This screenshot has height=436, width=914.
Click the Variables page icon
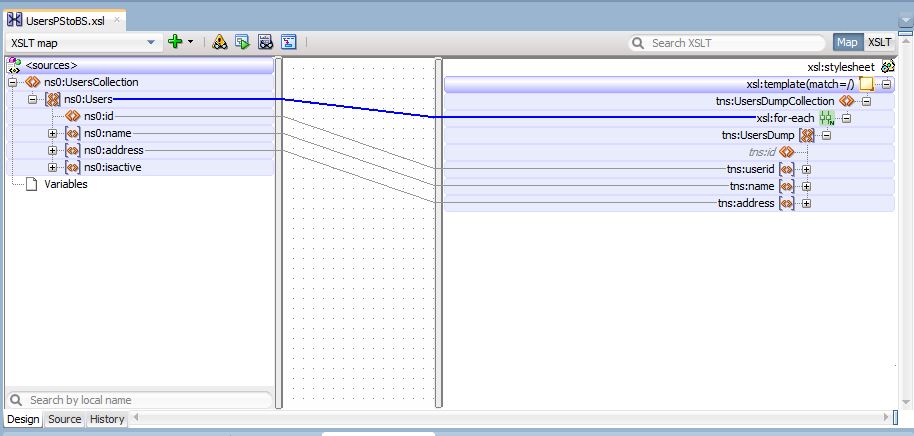point(33,184)
